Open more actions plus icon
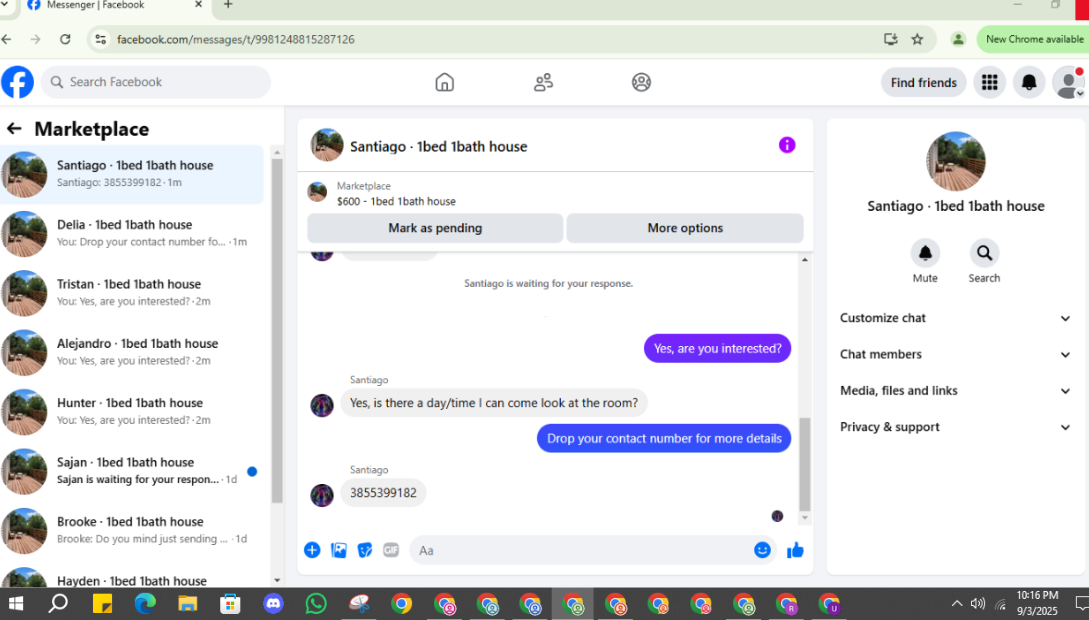 pyautogui.click(x=312, y=551)
